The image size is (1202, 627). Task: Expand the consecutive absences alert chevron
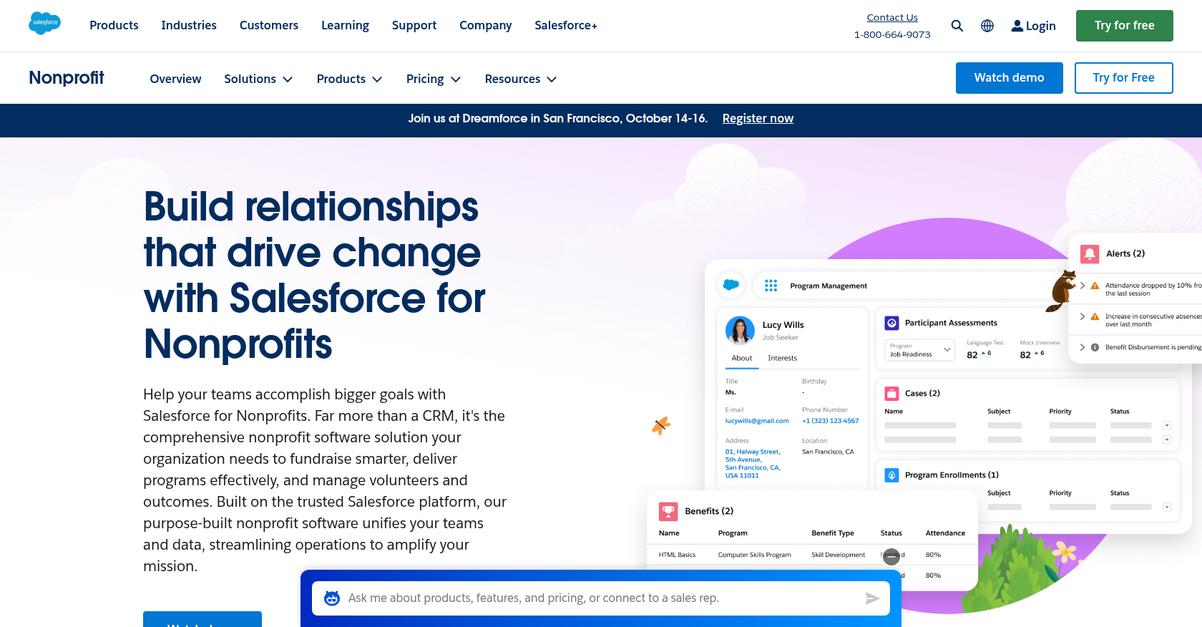point(1082,316)
